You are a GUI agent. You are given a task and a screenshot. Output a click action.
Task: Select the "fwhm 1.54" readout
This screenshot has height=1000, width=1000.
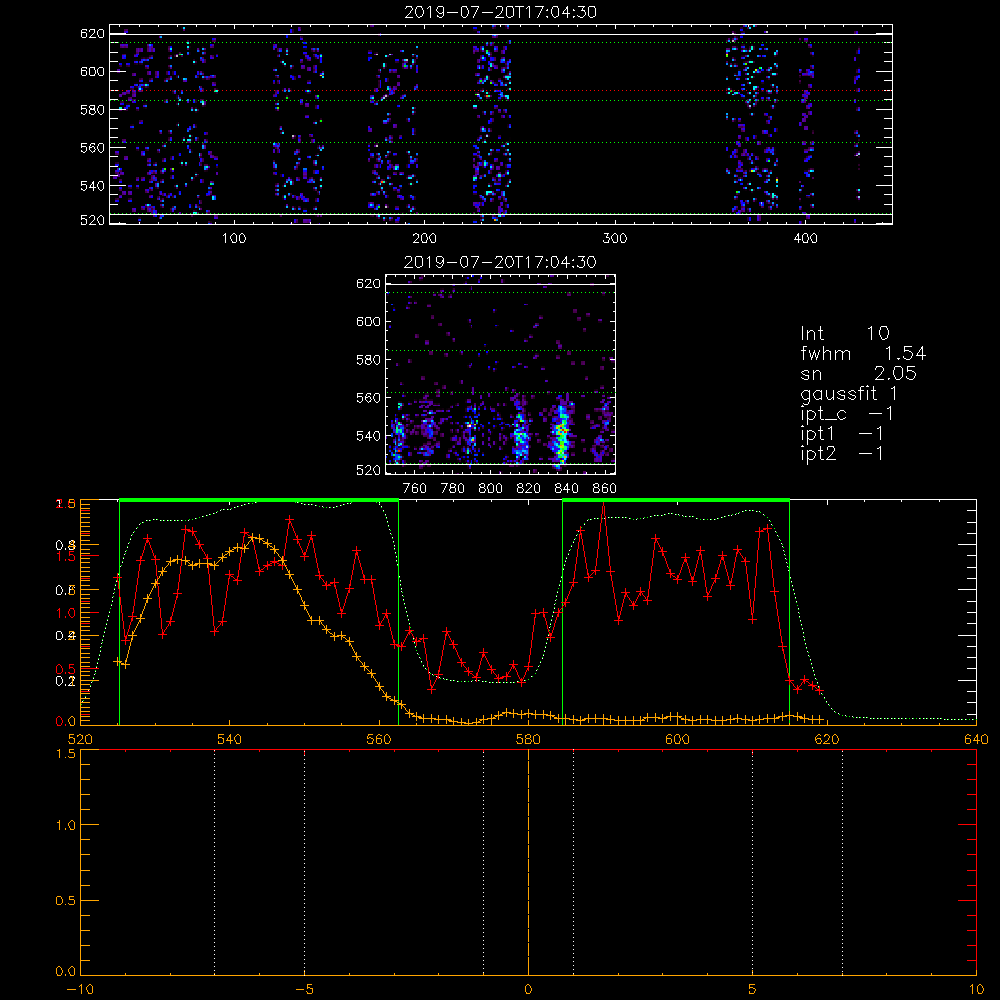(x=863, y=353)
